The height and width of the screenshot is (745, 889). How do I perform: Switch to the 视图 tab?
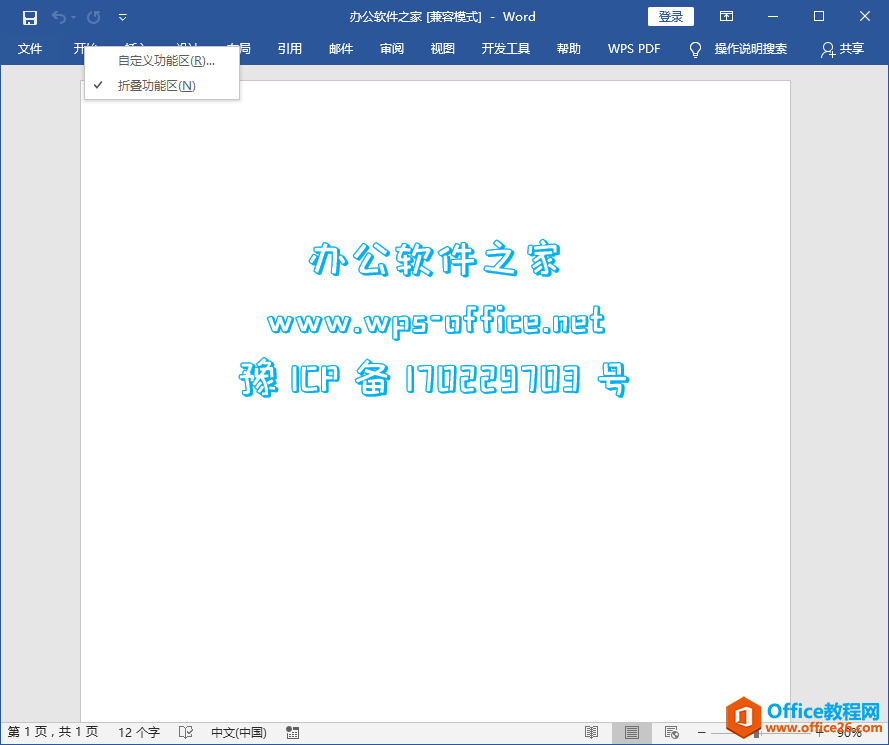[x=443, y=49]
